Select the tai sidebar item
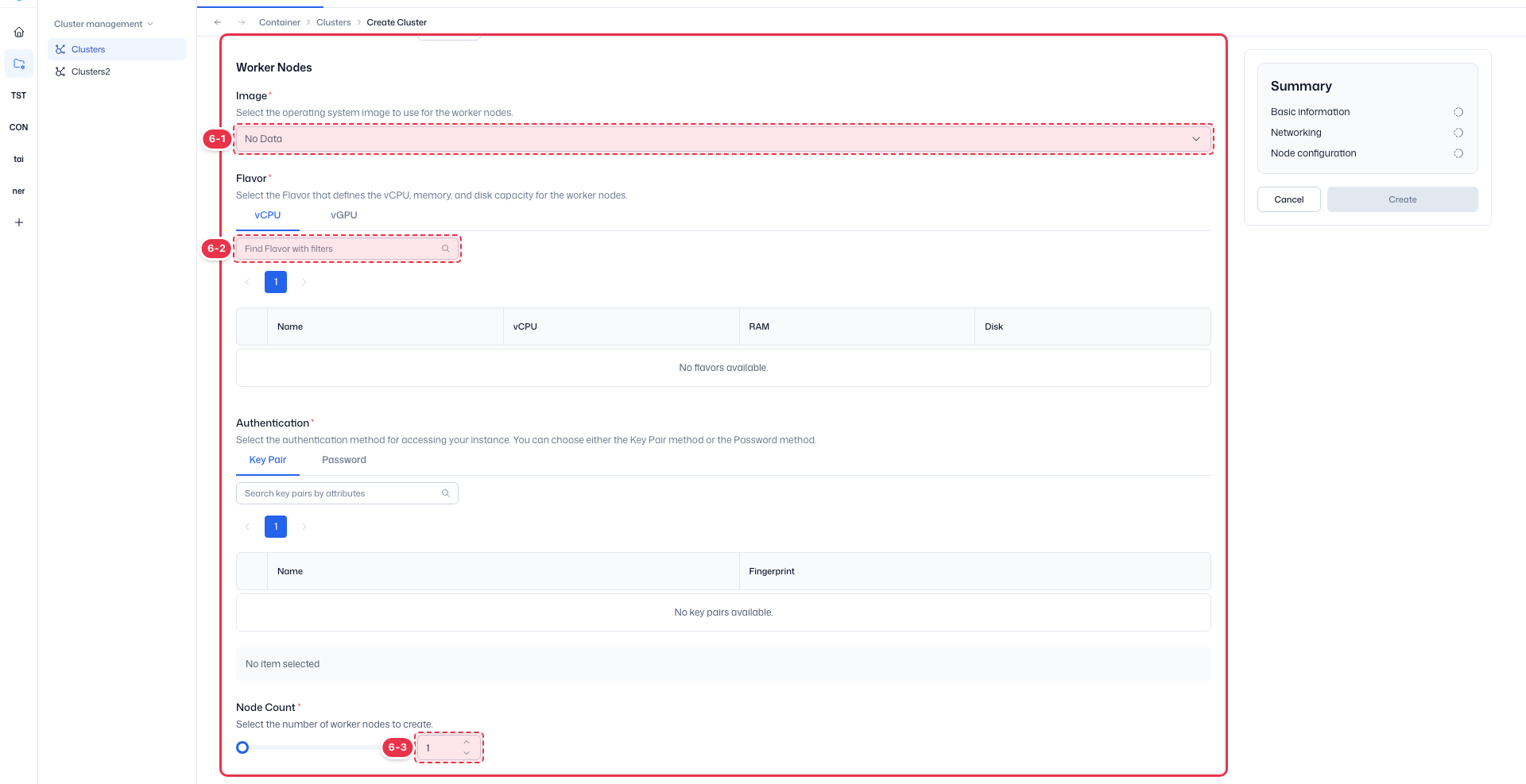This screenshot has width=1526, height=784. coord(19,159)
